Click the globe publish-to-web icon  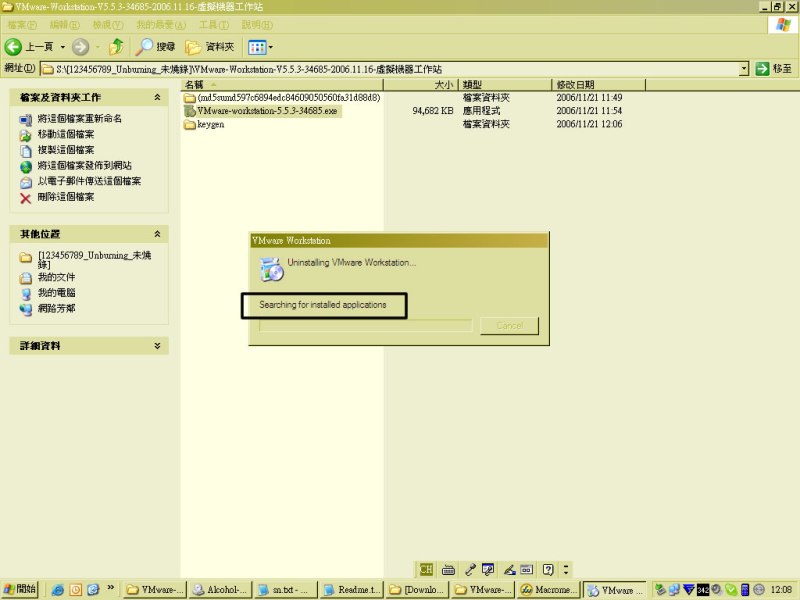tap(26, 167)
